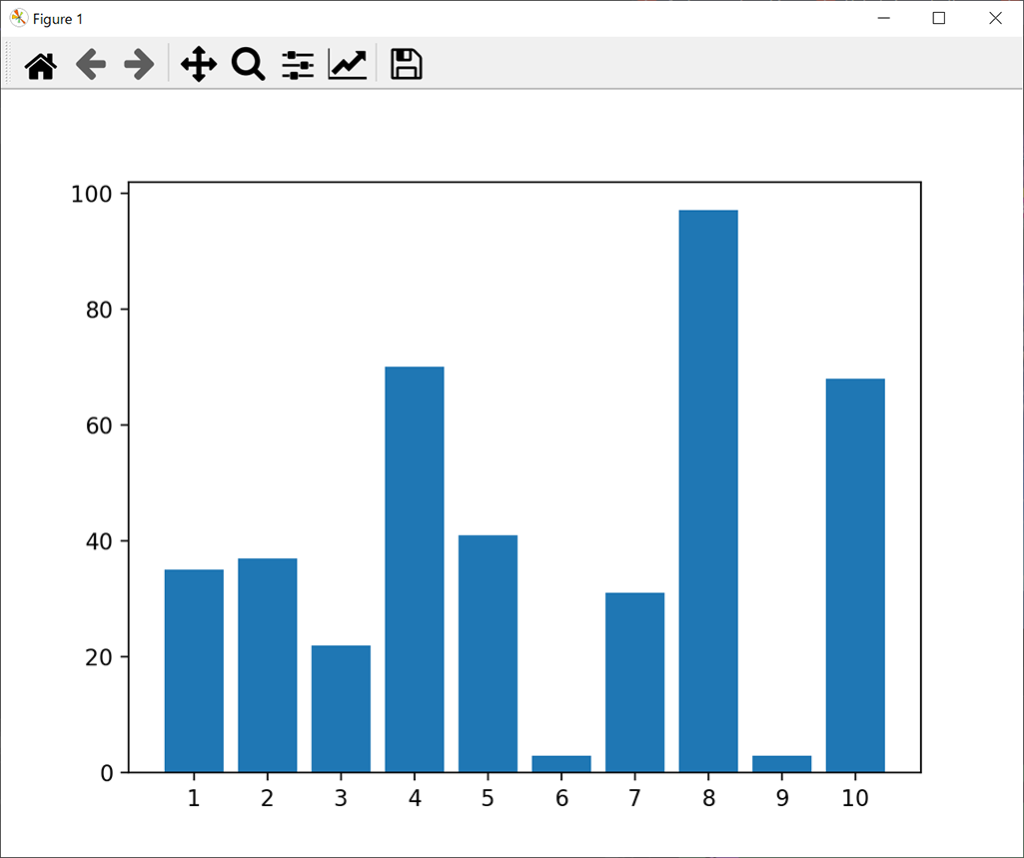The image size is (1024, 858).
Task: Select the bar above x-axis label 3
Action: pos(341,708)
